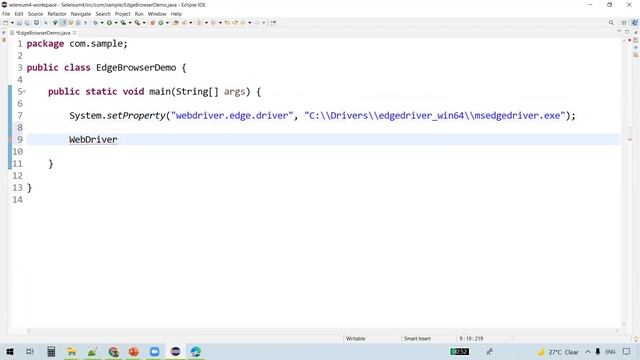Click the Open Perspective icon
Viewport: 640px width, 360px height.
coord(624,23)
